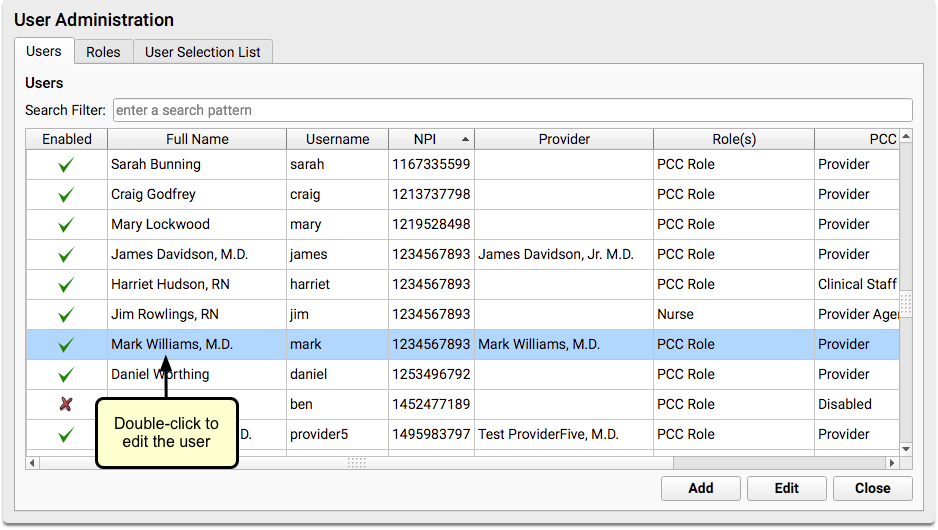The image size is (938, 530).
Task: Select the Sarah Bunning row
Action: coord(462,165)
